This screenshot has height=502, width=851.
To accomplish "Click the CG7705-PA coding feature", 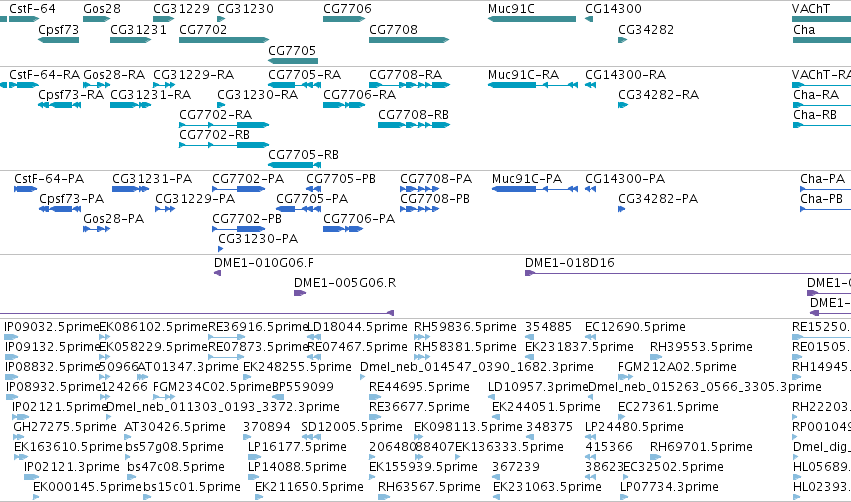I will (x=298, y=209).
